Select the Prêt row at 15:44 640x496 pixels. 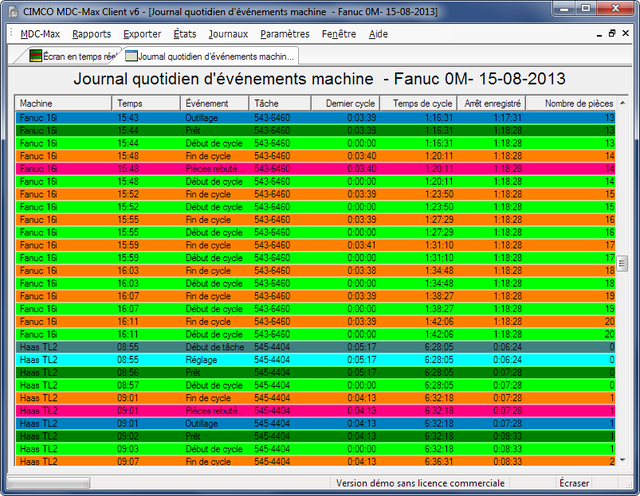316,131
